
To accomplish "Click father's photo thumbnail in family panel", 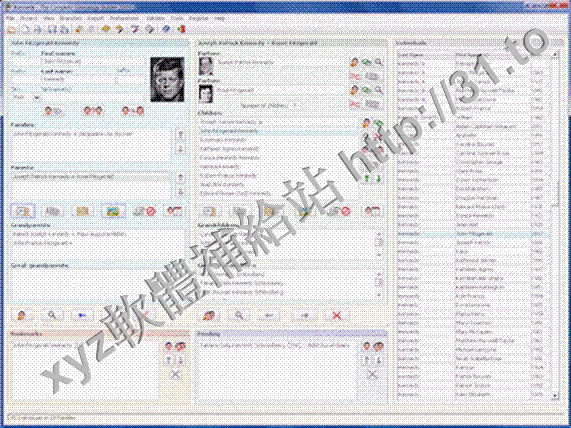I will (206, 66).
